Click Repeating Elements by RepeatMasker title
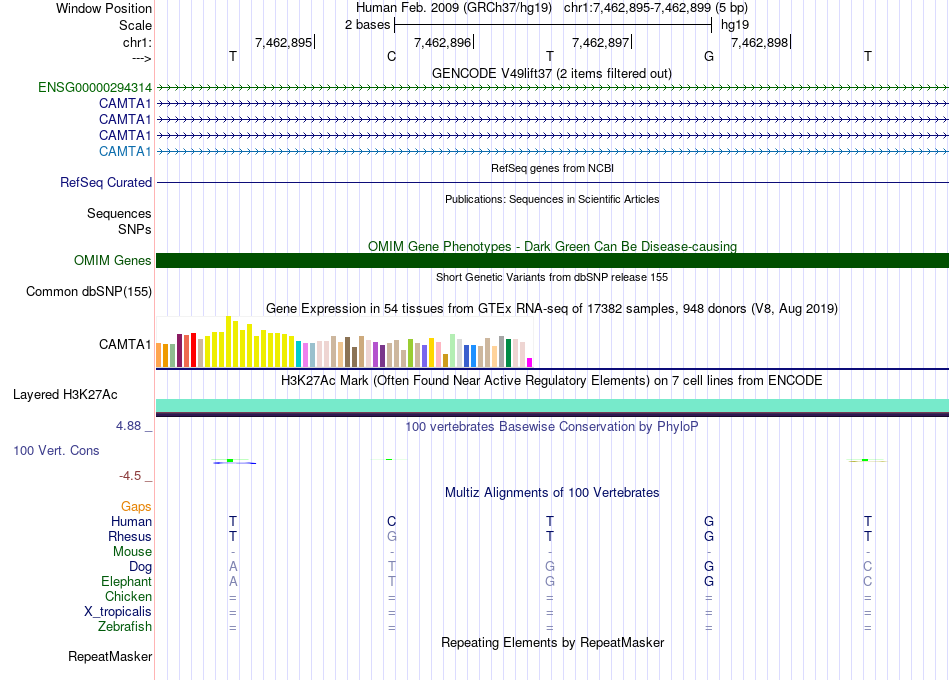The height and width of the screenshot is (680, 950). 553,642
